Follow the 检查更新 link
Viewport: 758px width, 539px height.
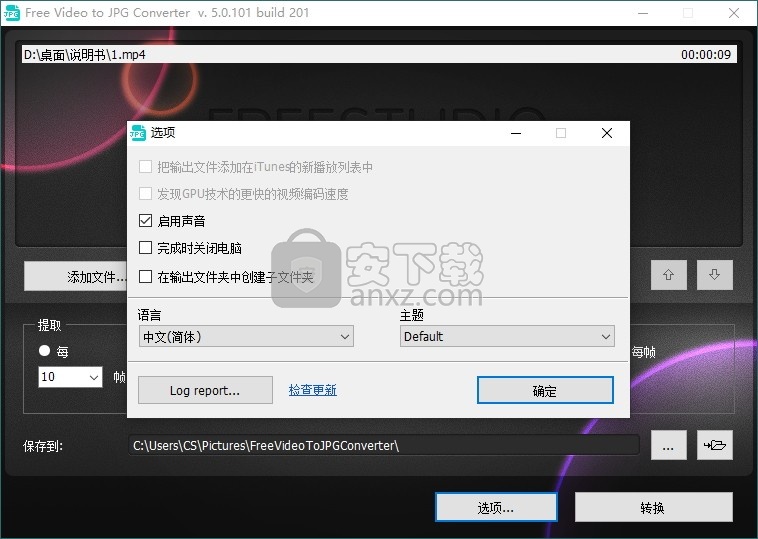312,390
